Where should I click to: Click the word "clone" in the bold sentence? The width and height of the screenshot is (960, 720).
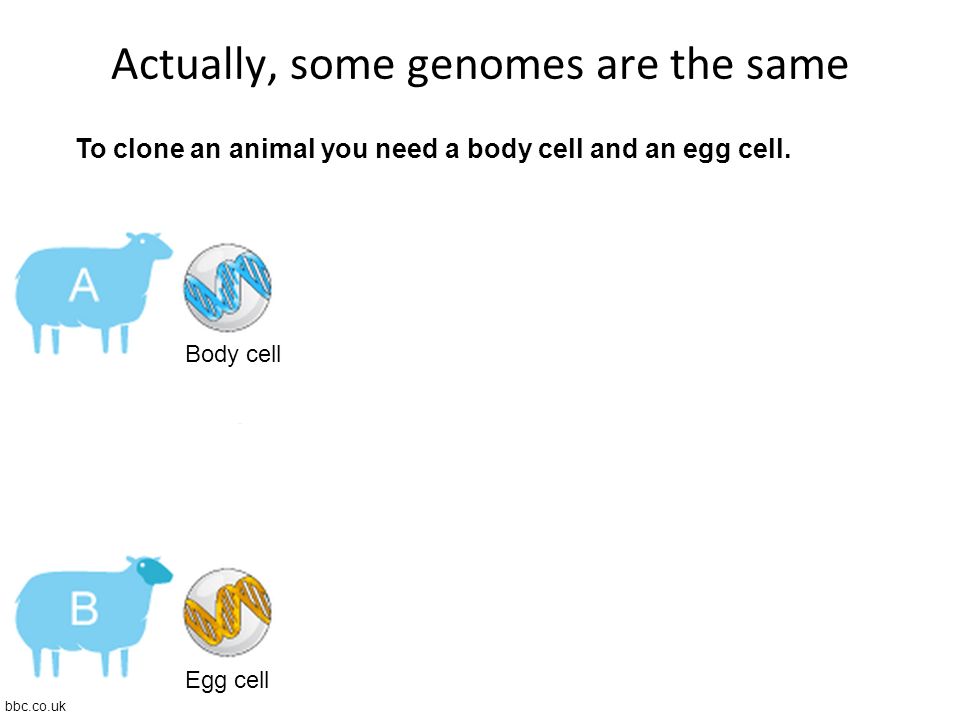(x=148, y=149)
